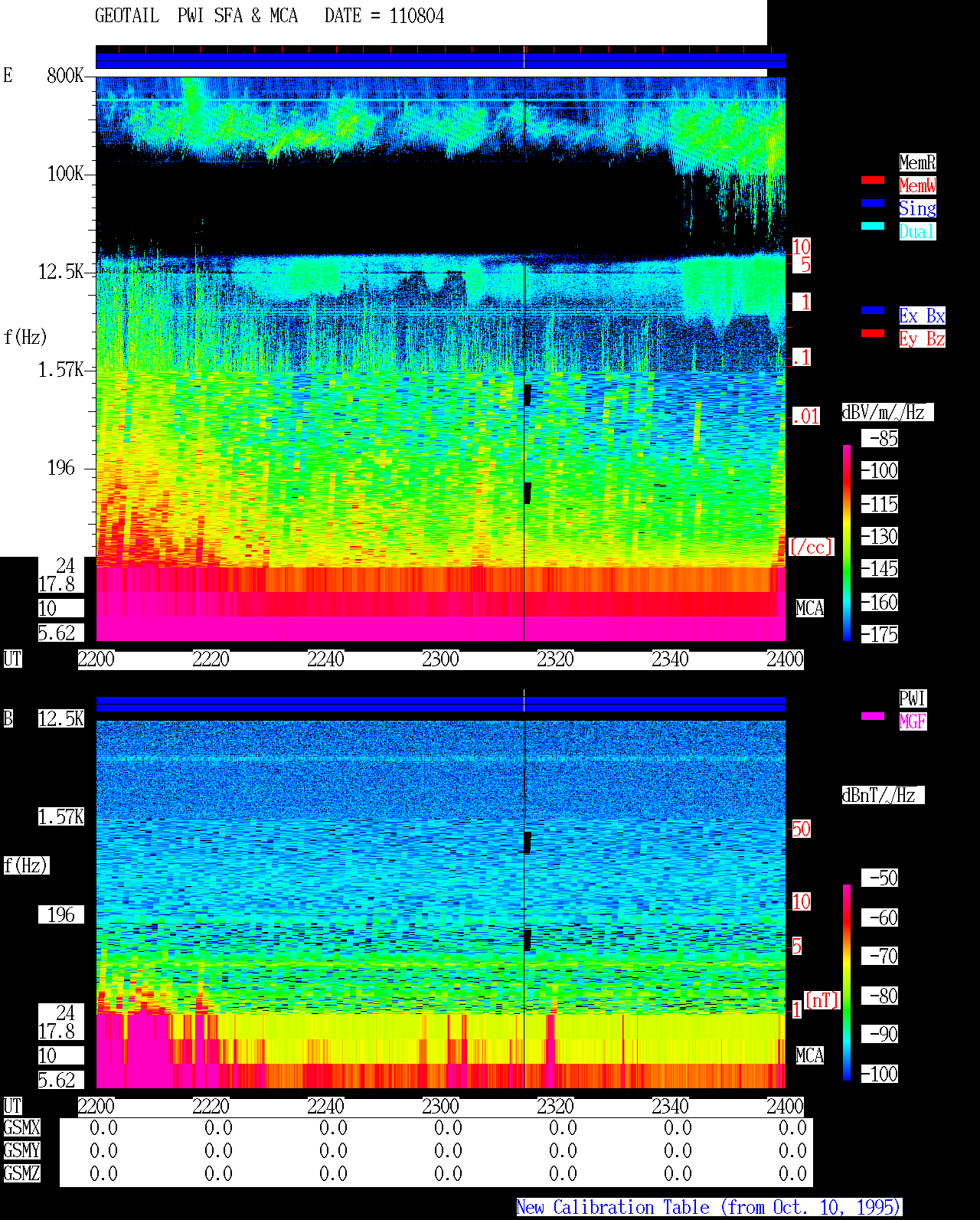This screenshot has width=980, height=1220.
Task: Click the GSMZ row label
Action: pyautogui.click(x=21, y=1173)
